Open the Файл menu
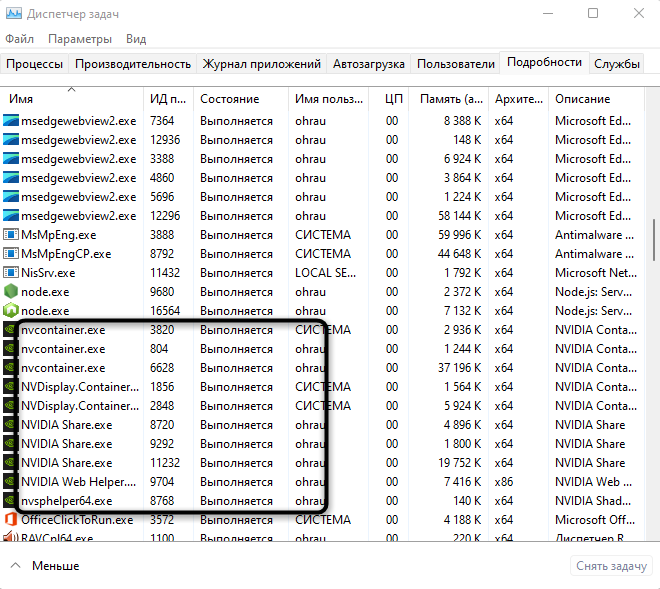 (19, 39)
